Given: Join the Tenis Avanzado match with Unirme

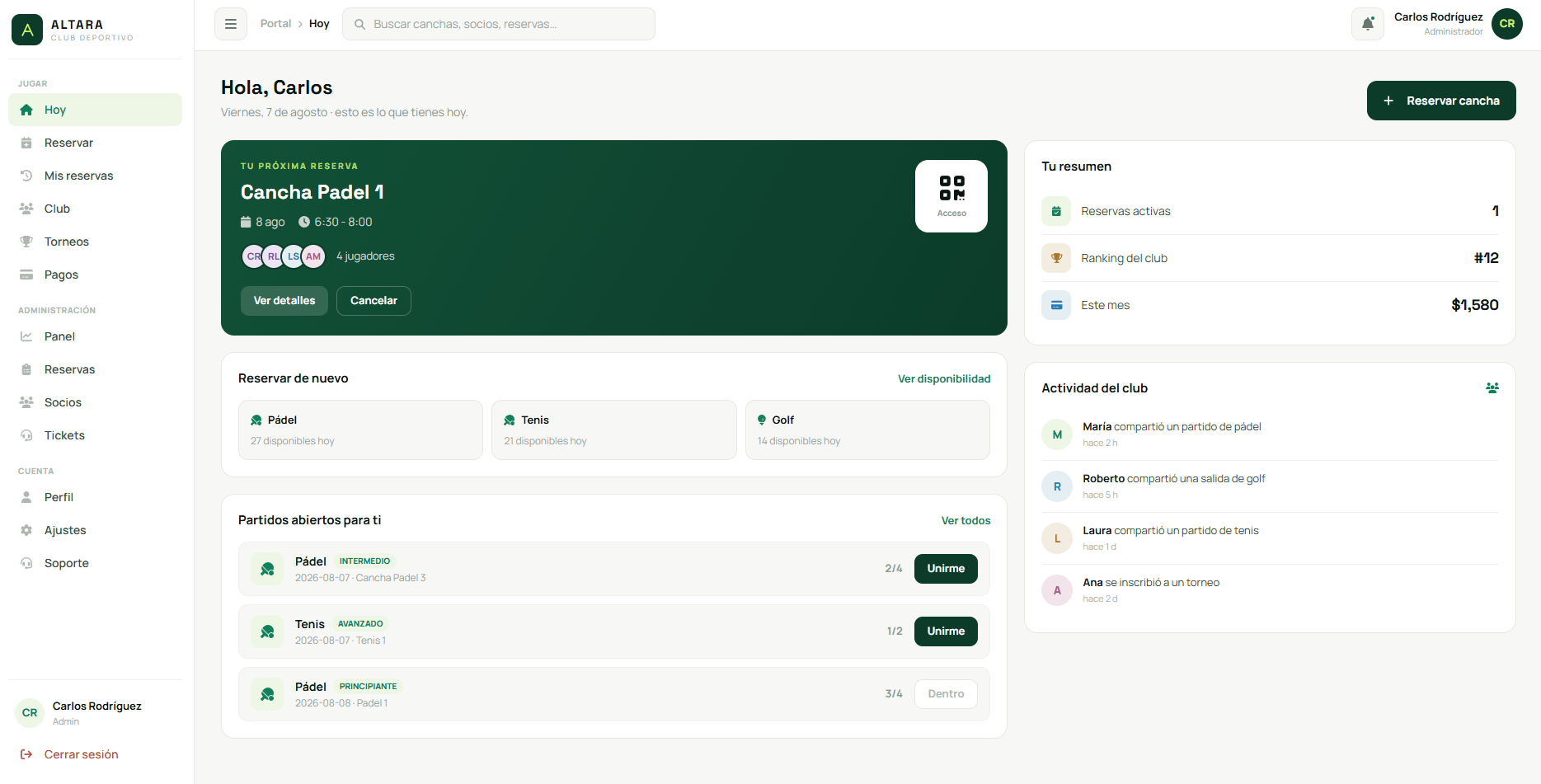Looking at the screenshot, I should [x=946, y=631].
